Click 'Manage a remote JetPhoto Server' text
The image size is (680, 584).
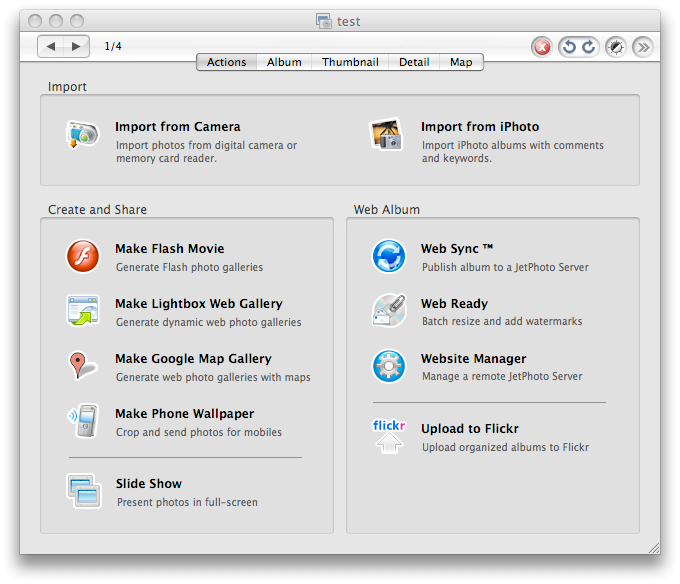tap(502, 376)
